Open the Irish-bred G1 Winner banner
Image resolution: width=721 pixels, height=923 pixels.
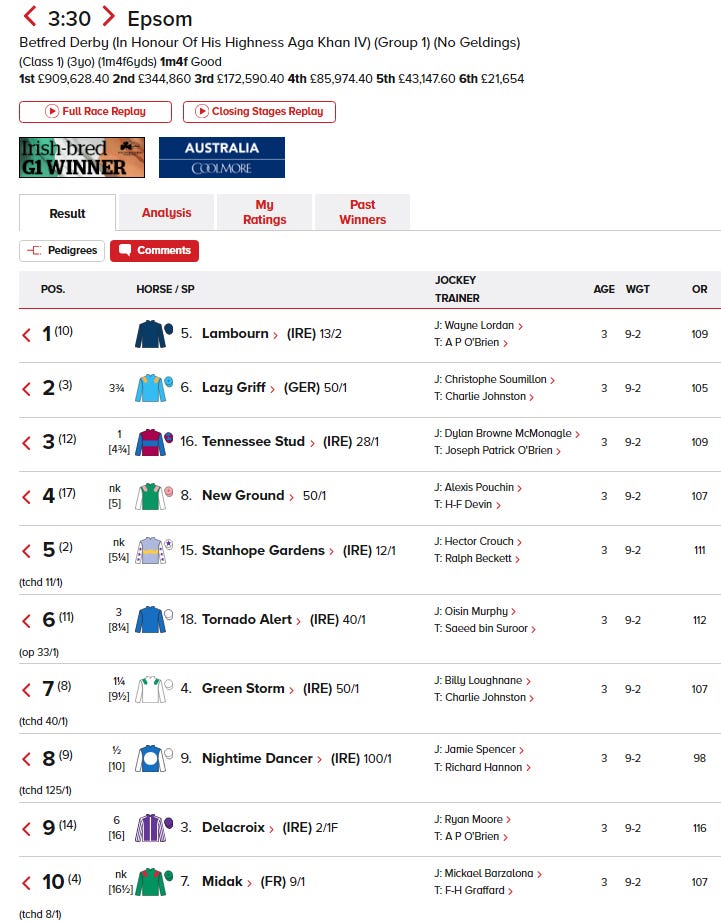tap(82, 157)
